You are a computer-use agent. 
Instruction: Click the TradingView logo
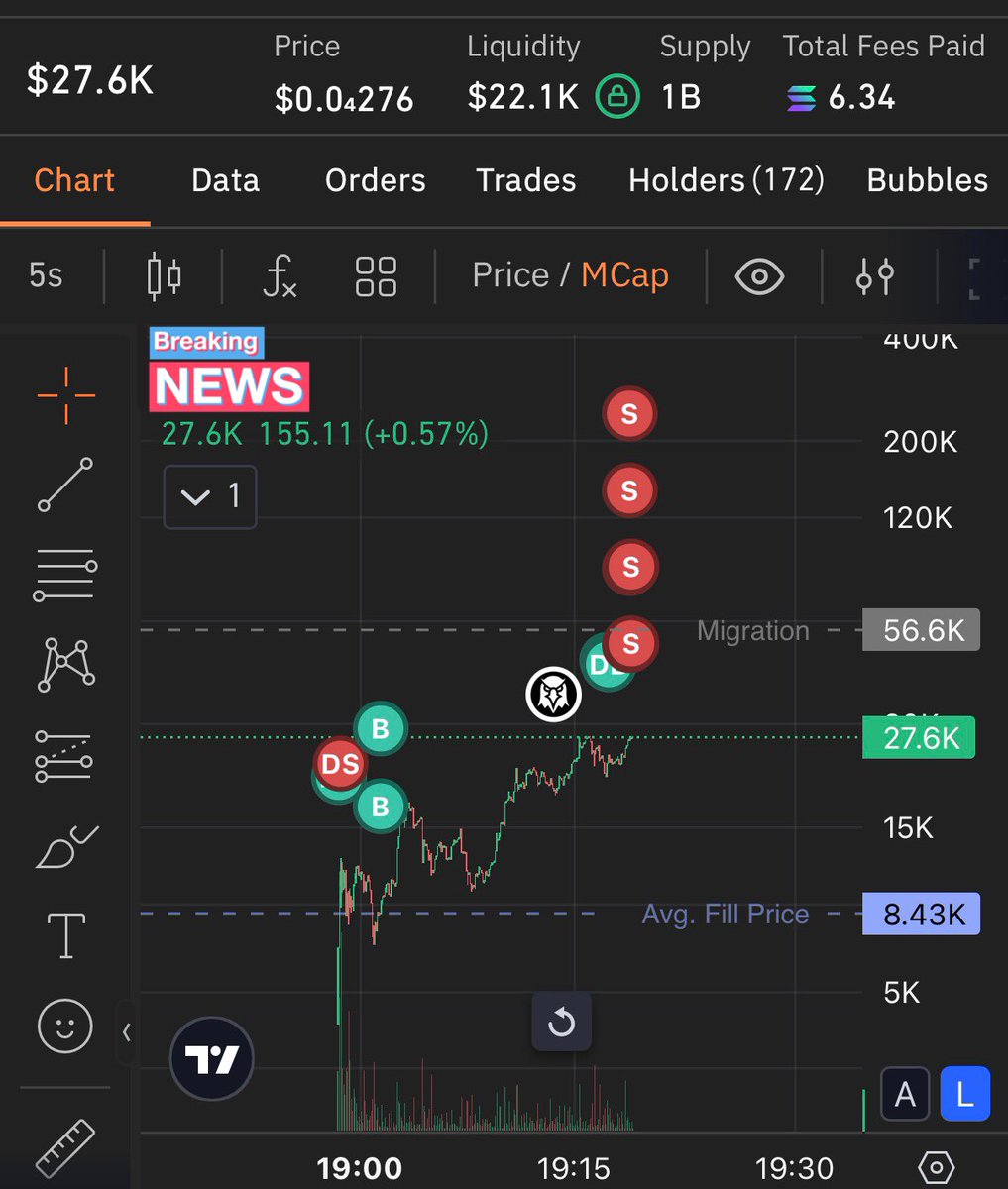coord(212,1059)
